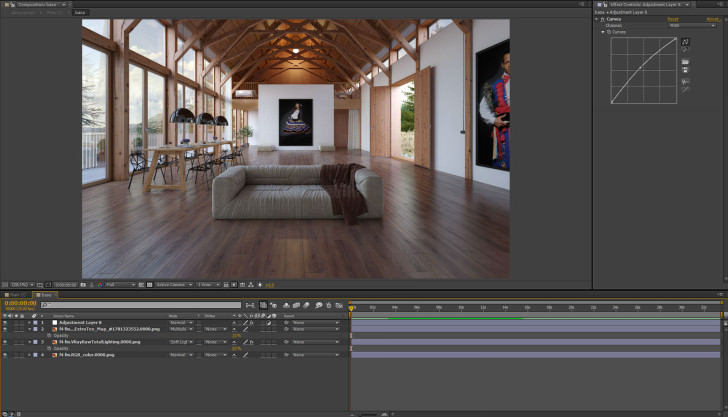Toggle the transparency grid icon
This screenshot has width=728, height=417.
click(150, 285)
